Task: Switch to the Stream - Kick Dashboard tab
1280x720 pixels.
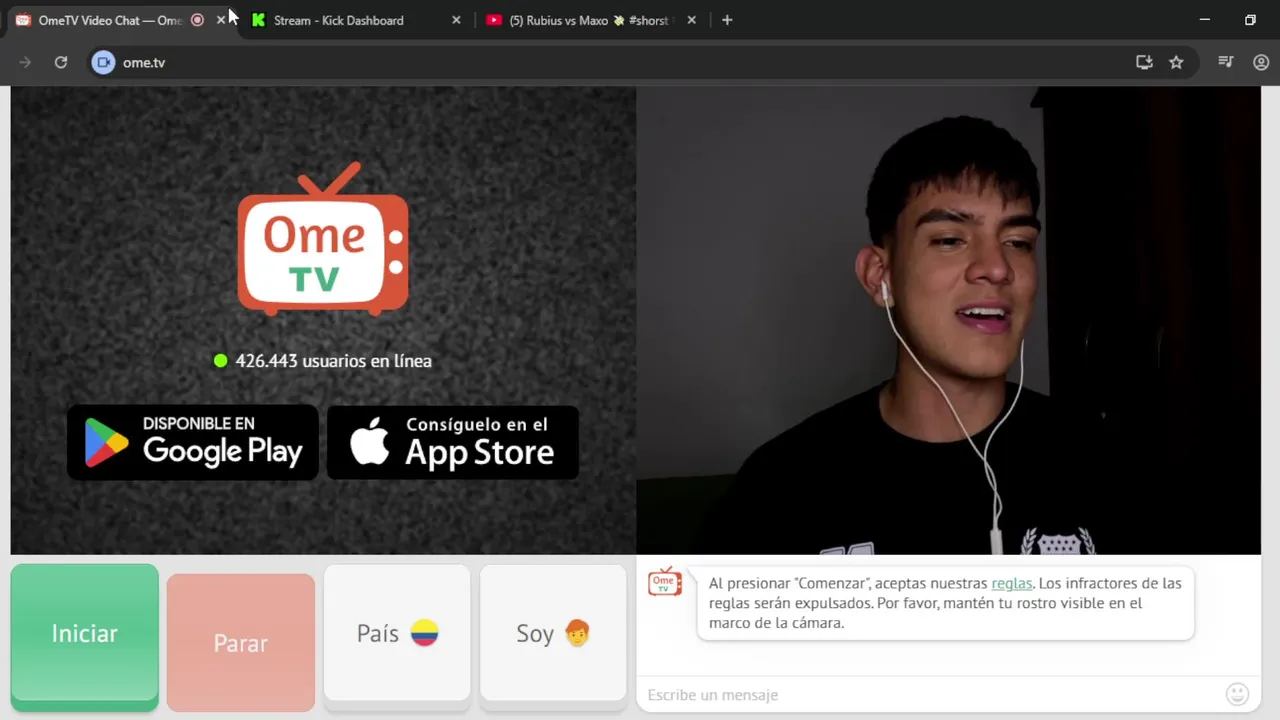Action: (x=338, y=20)
